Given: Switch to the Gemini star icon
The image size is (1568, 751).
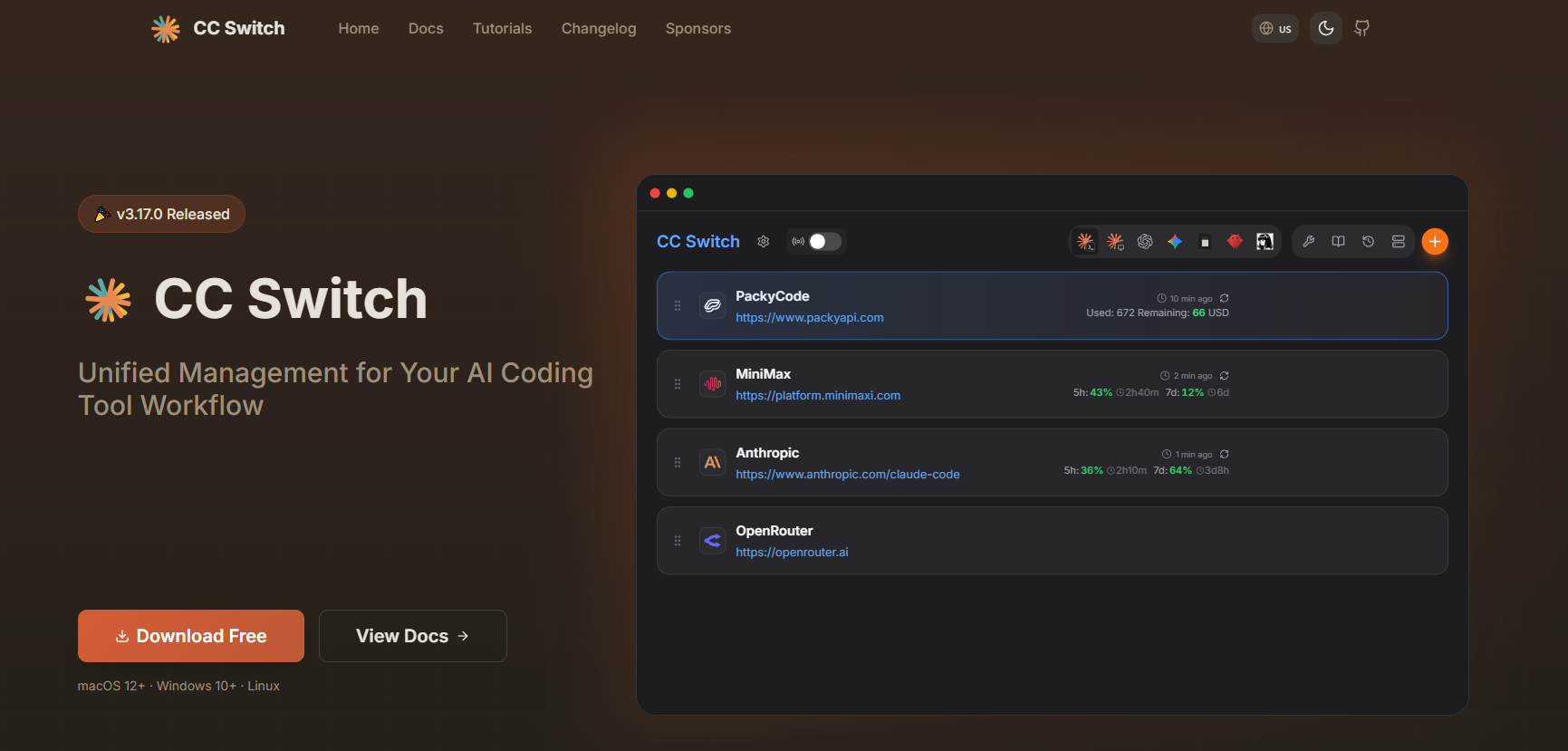Looking at the screenshot, I should click(x=1175, y=242).
